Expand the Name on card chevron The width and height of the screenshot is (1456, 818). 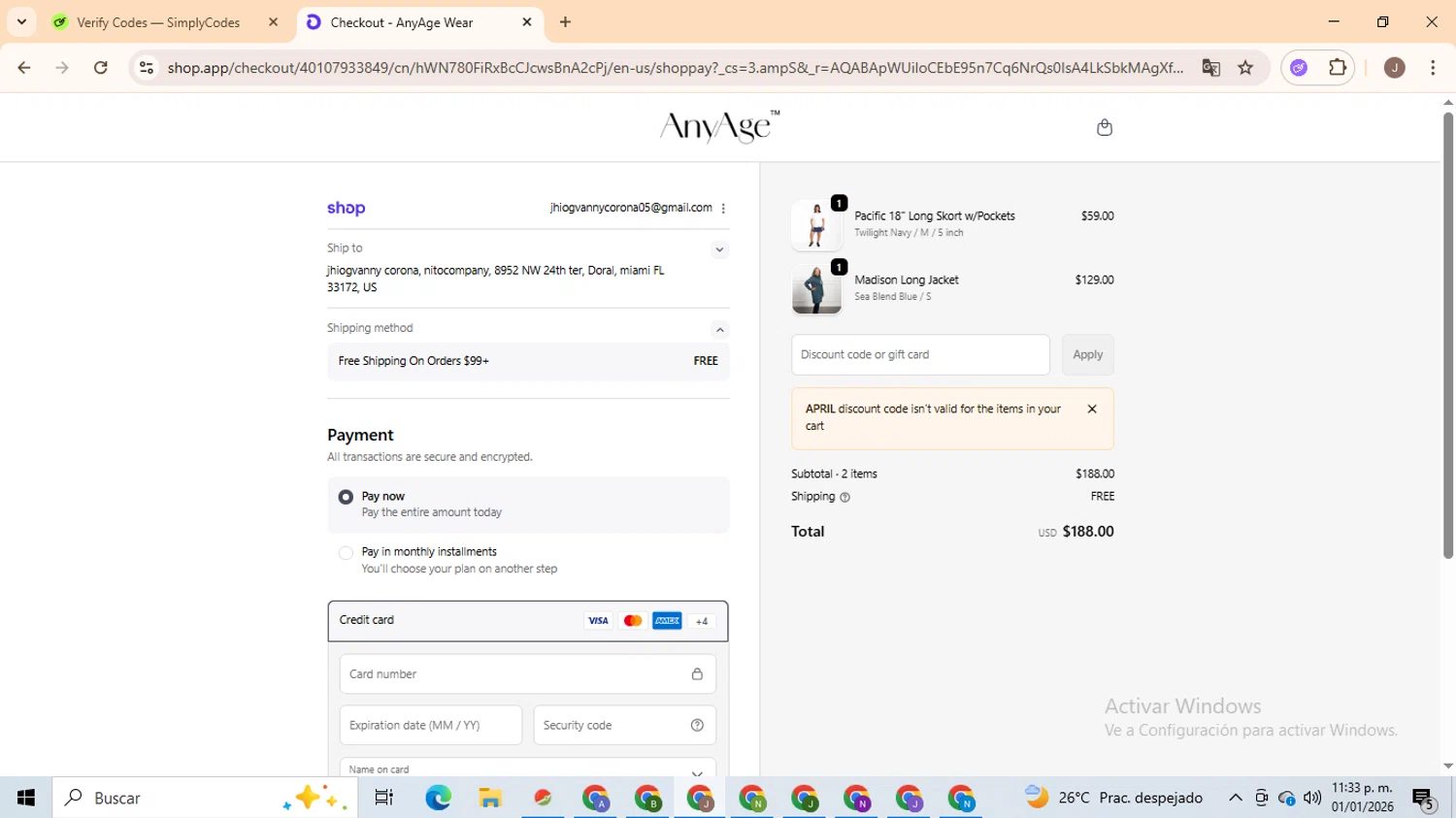click(x=697, y=773)
